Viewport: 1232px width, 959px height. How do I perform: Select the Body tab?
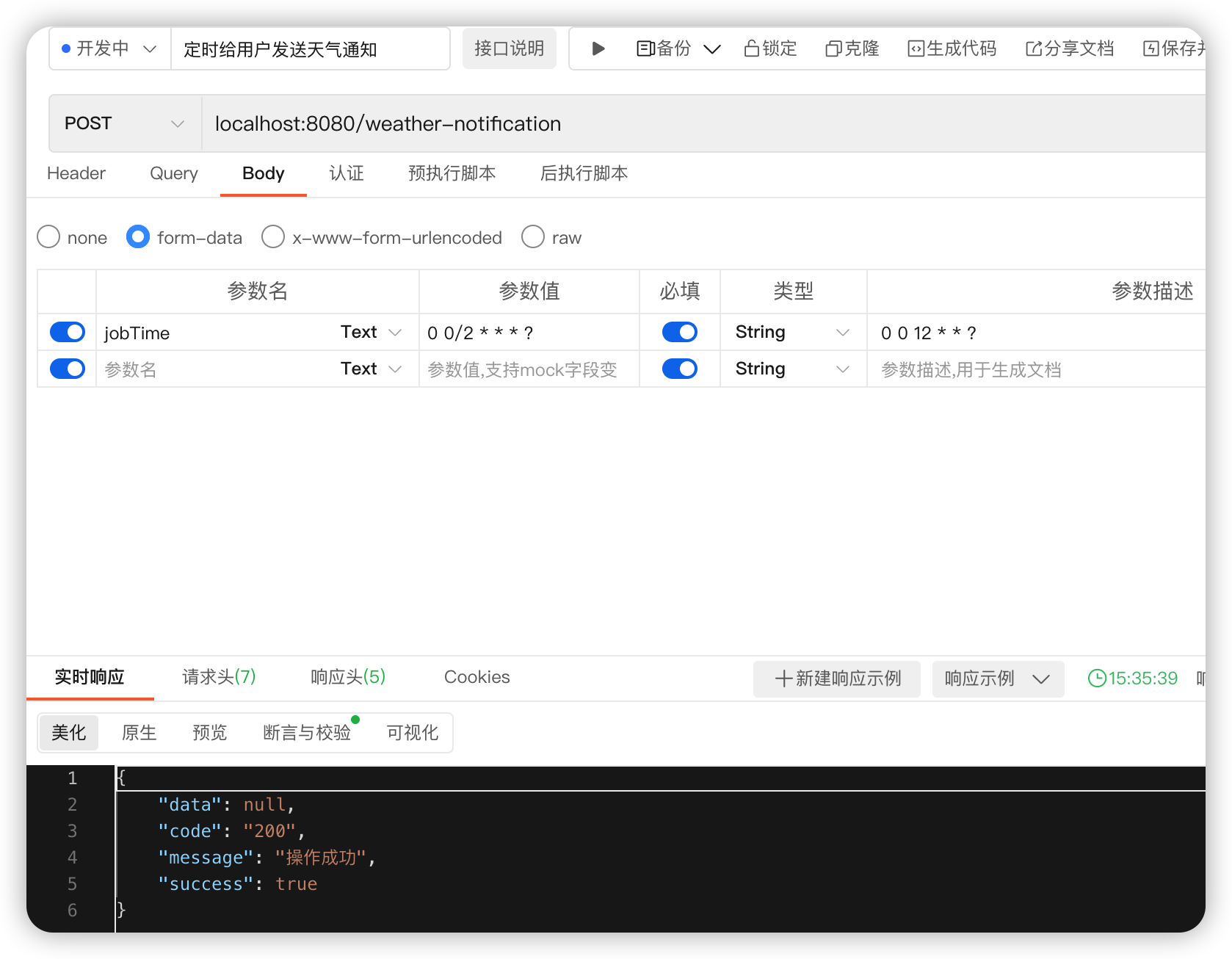[263, 173]
